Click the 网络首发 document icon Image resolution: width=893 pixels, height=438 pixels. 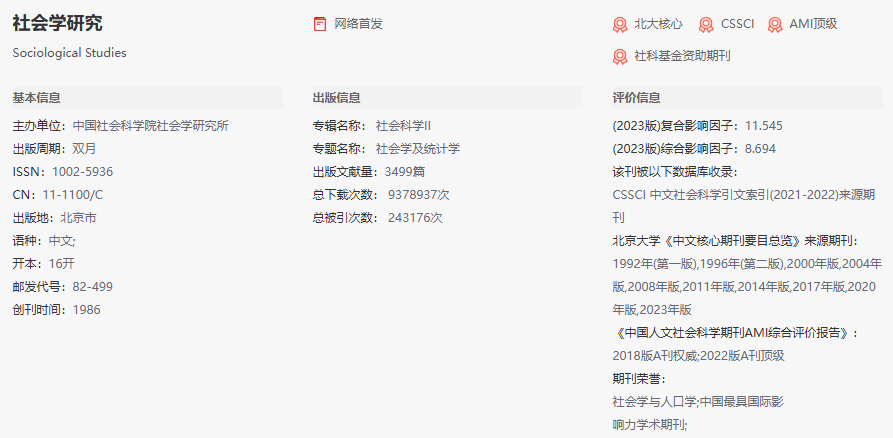[320, 24]
